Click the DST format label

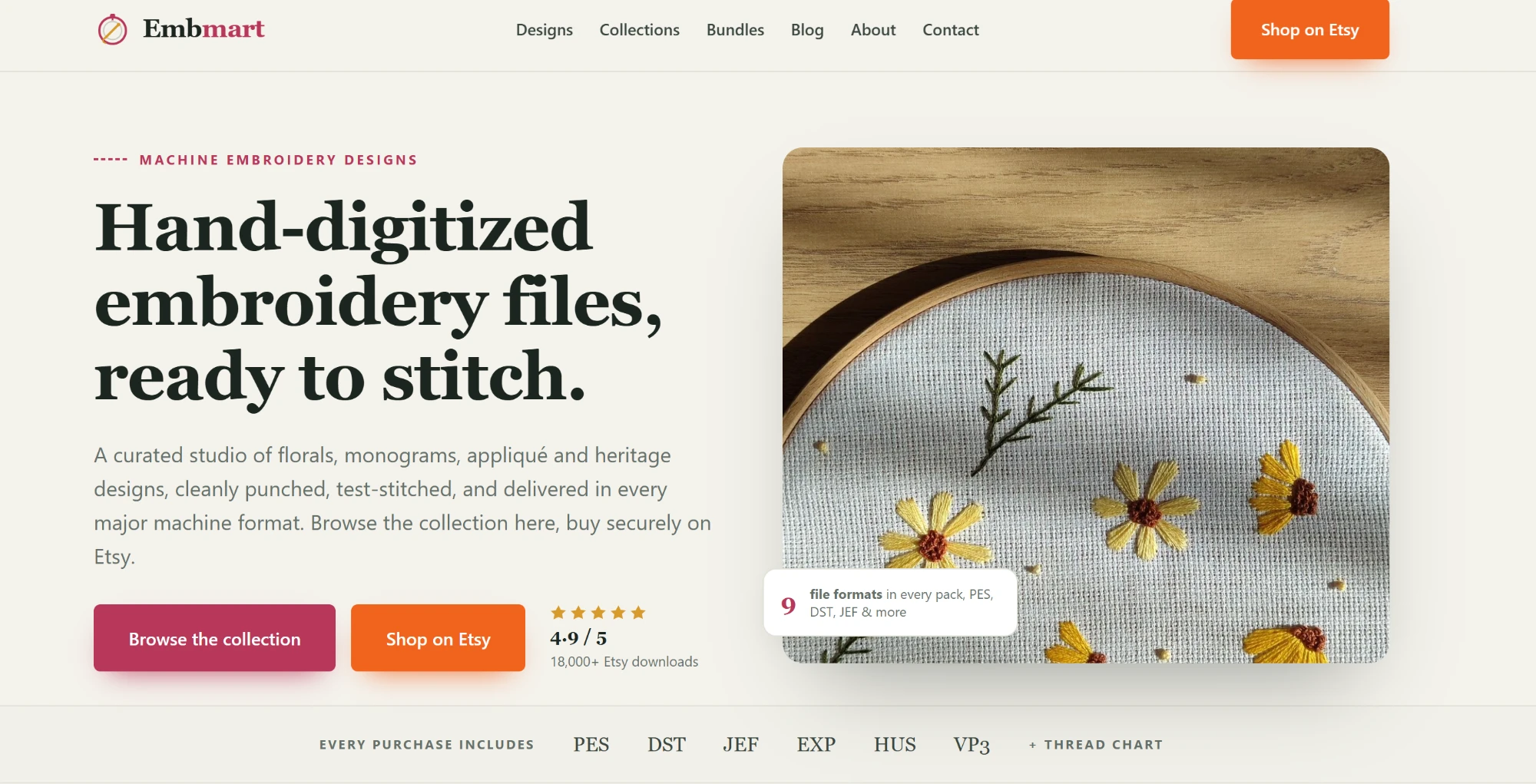click(x=667, y=745)
